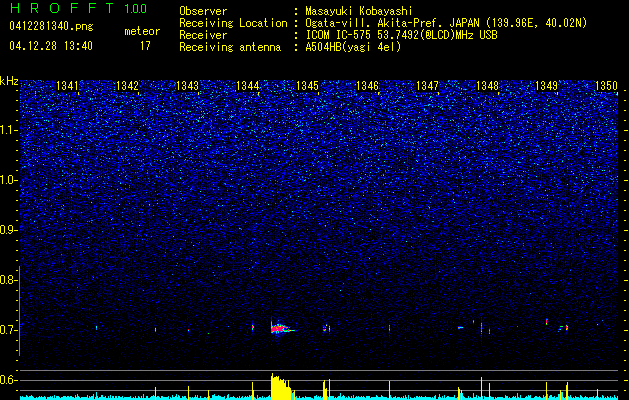
Task: Click the widest yellow signal block in the power graph
Action: (282, 387)
